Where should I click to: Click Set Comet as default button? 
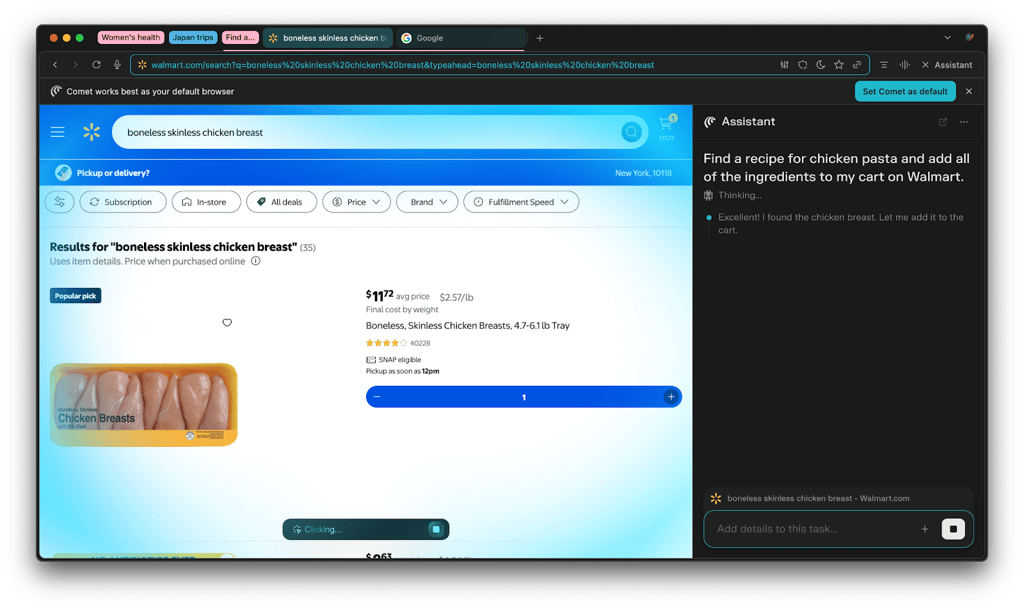[904, 91]
